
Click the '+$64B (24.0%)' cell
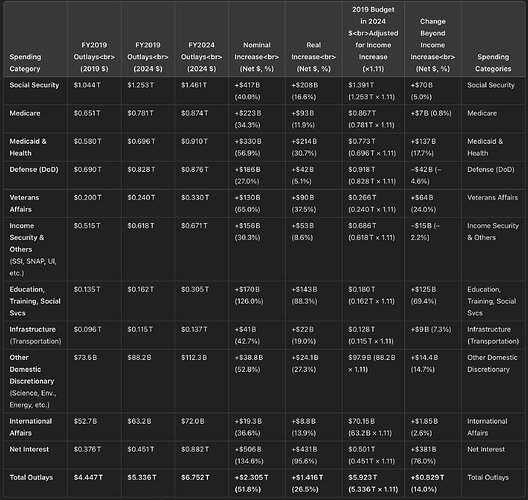(x=423, y=203)
